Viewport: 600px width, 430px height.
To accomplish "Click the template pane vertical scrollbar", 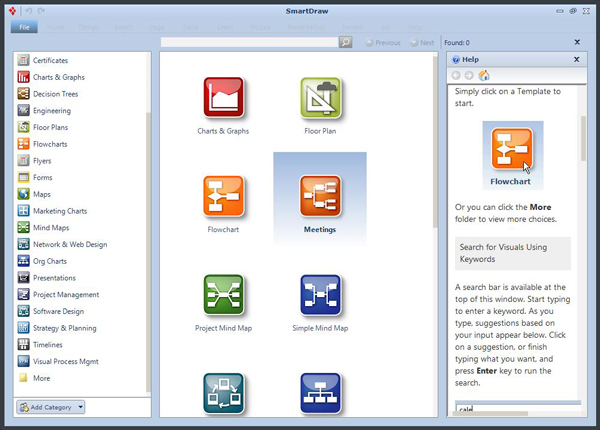I will [x=435, y=142].
